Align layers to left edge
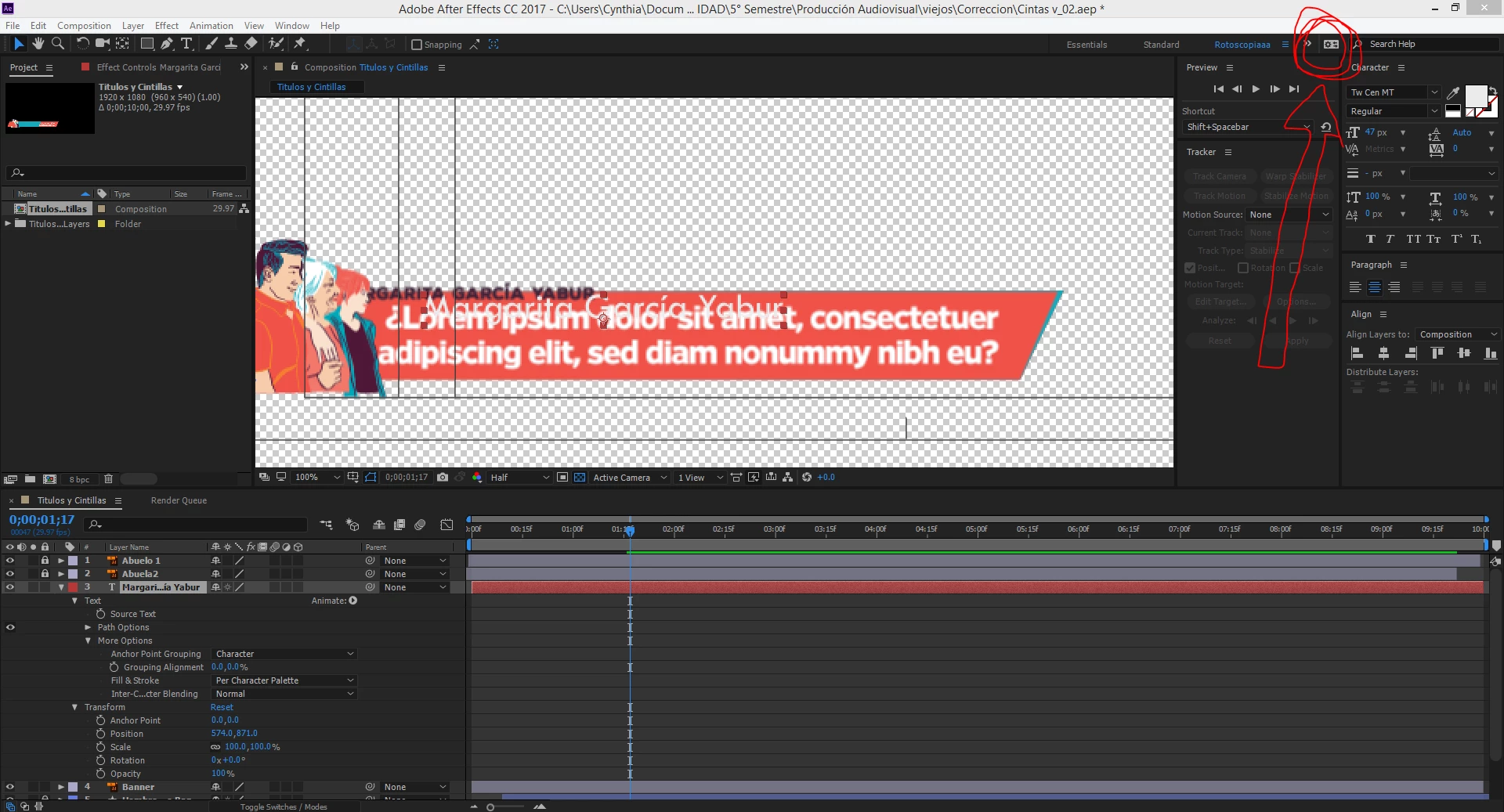 click(x=1357, y=353)
